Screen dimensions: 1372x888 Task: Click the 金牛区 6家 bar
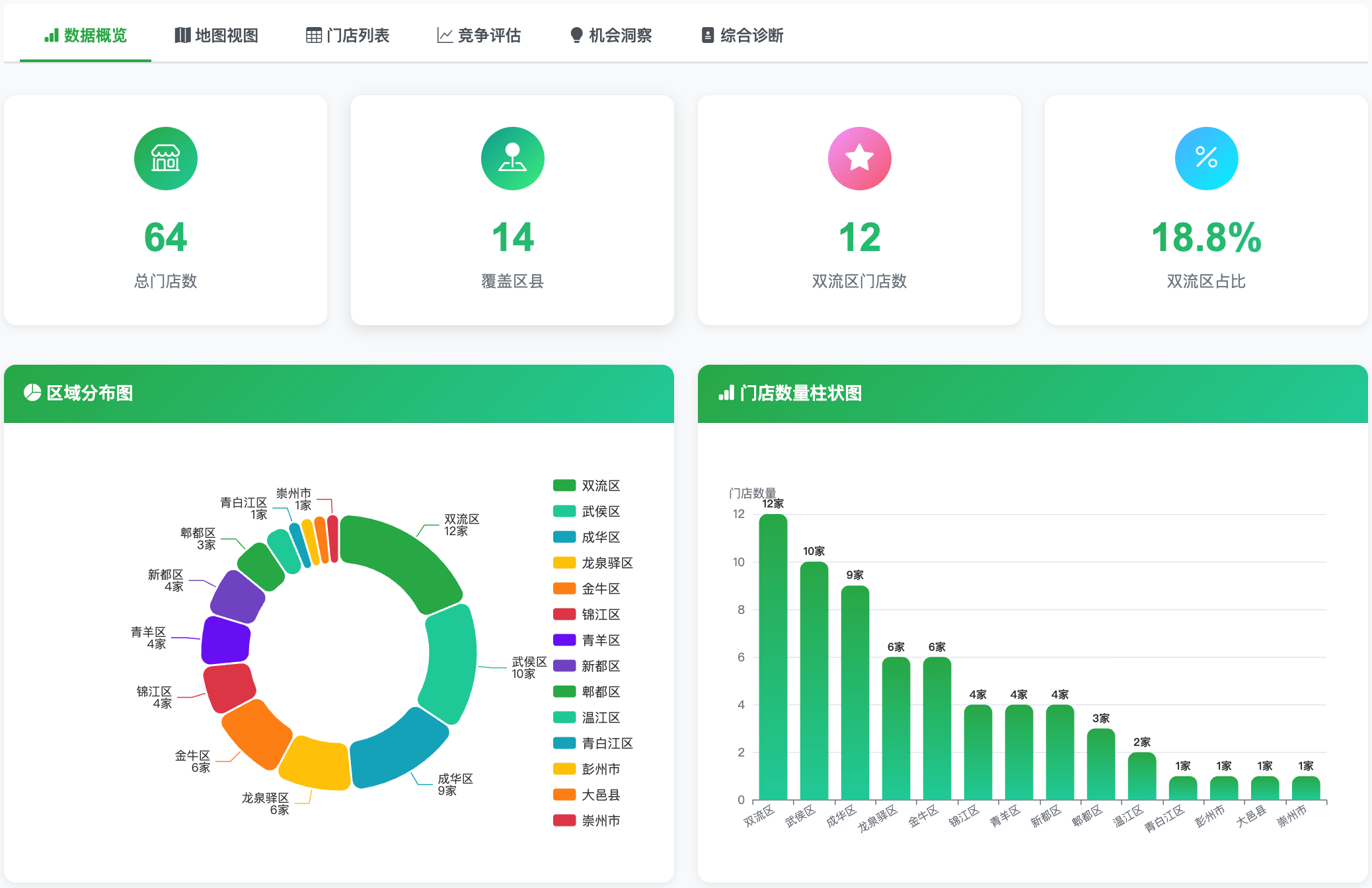pyautogui.click(x=937, y=728)
